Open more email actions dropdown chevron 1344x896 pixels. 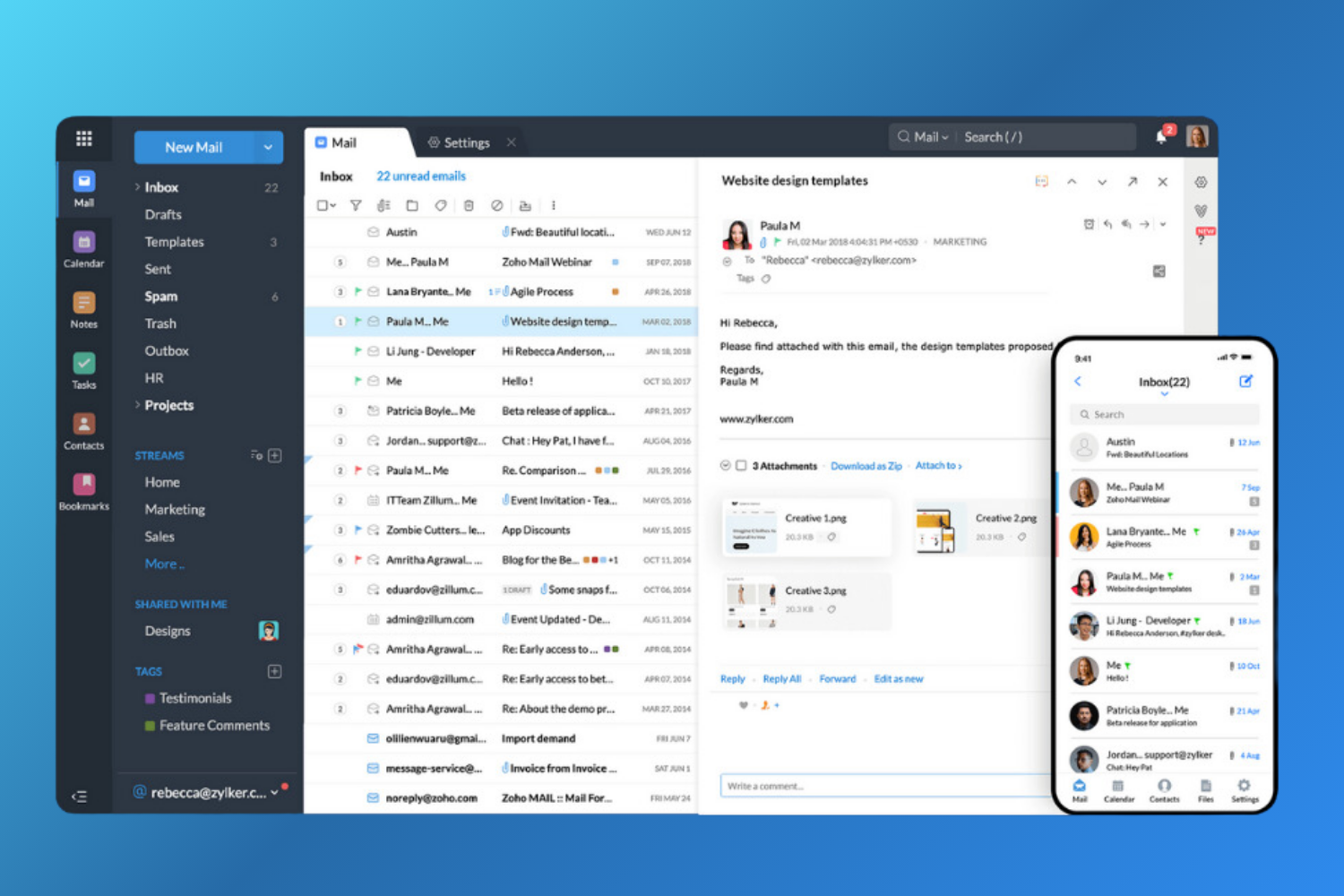1163,224
